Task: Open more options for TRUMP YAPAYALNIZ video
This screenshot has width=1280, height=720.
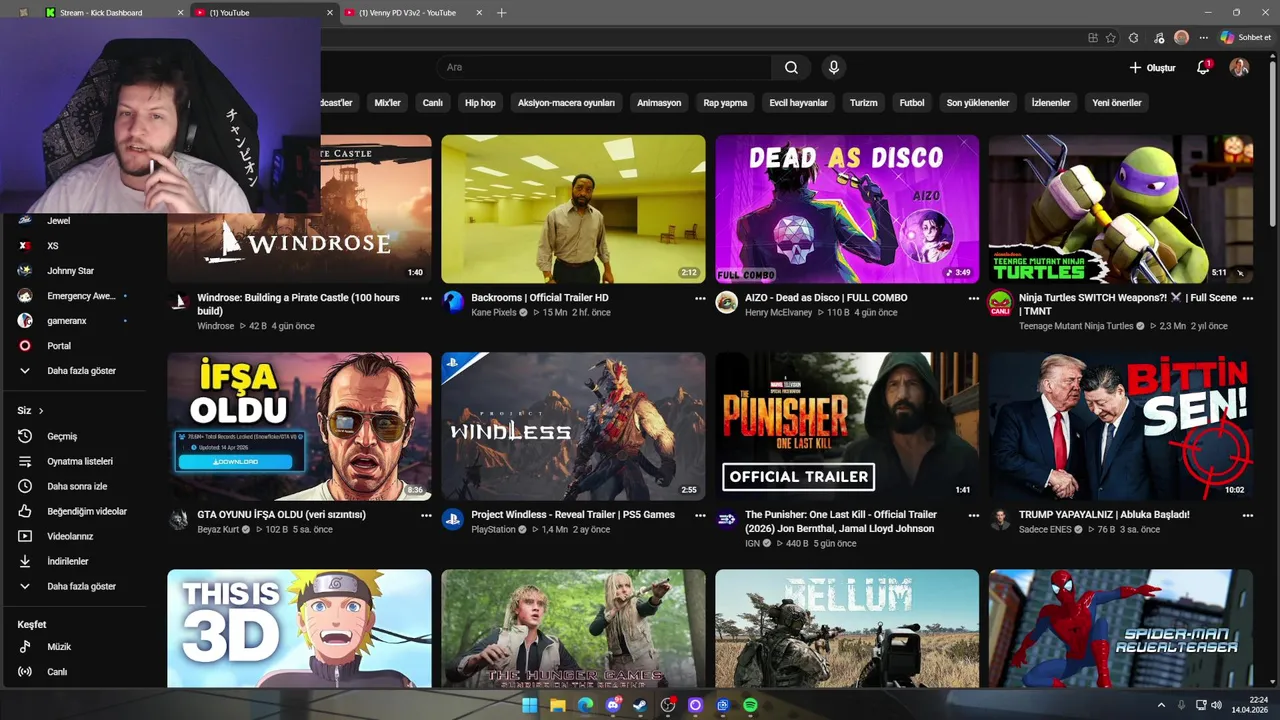Action: click(1247, 515)
